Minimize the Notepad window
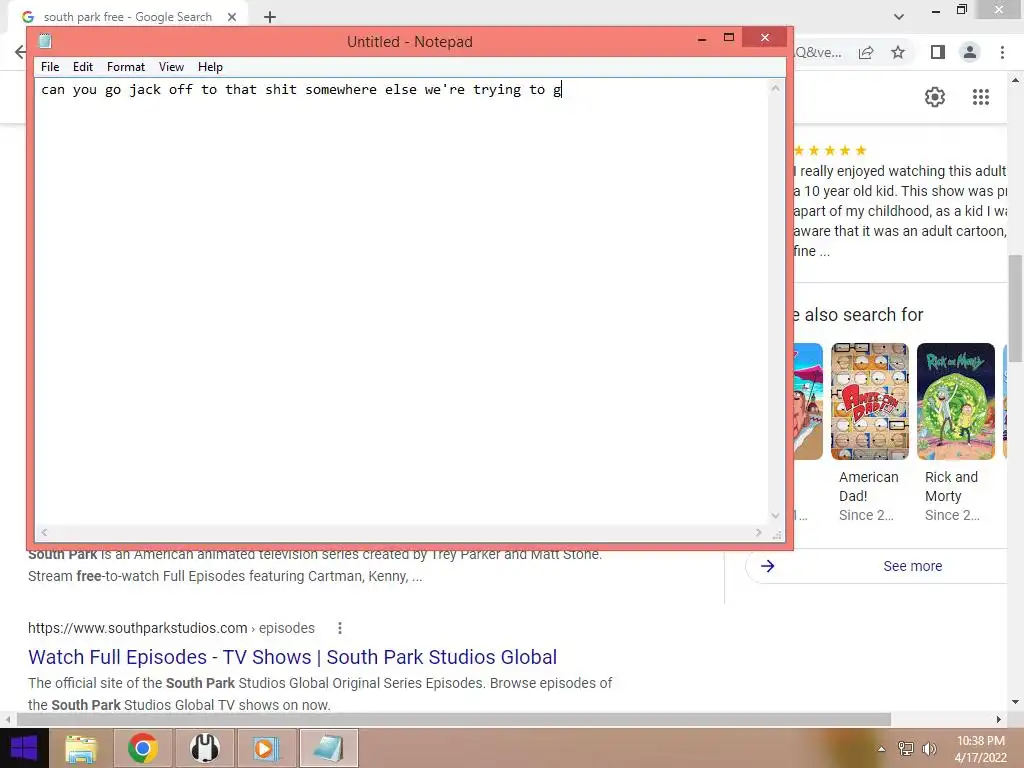Image resolution: width=1024 pixels, height=768 pixels. click(702, 39)
